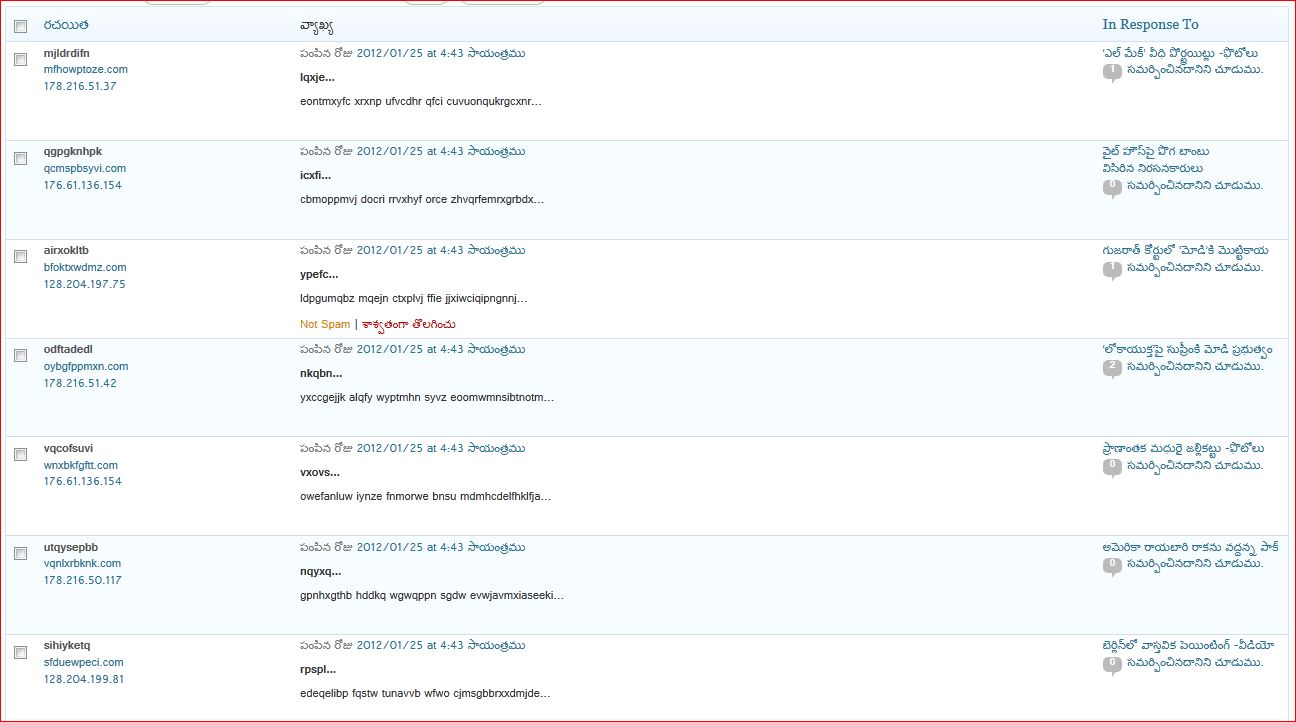Click comment count bubble in mjldrdifn row
This screenshot has width=1296, height=722.
point(1111,71)
